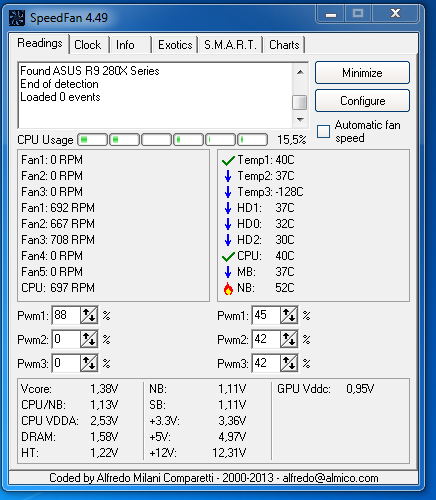This screenshot has width=436, height=500.
Task: Click the log scrollbar up arrow
Action: point(300,72)
